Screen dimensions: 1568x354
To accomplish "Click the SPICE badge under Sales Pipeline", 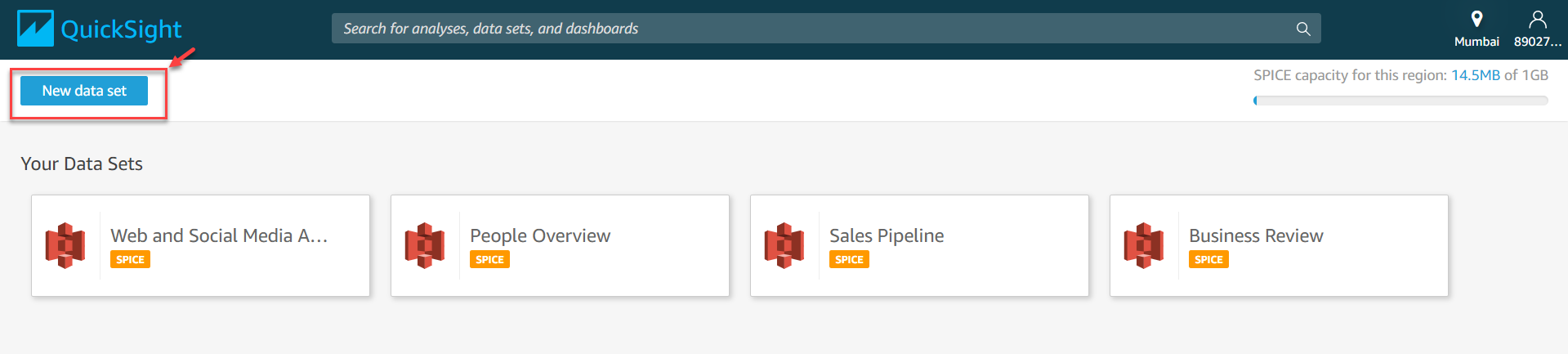I will click(849, 259).
